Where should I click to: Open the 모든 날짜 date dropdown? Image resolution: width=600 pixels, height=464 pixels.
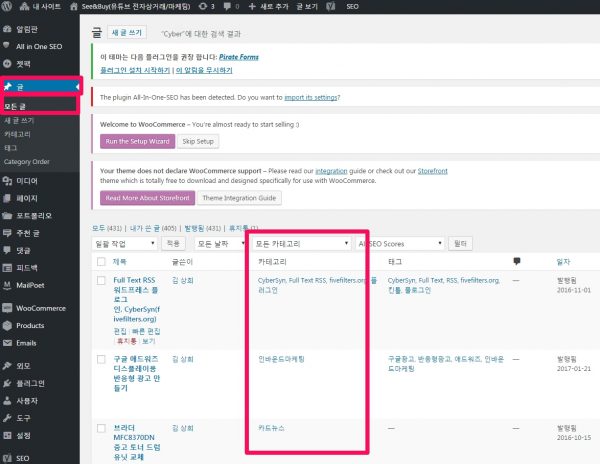(220, 244)
